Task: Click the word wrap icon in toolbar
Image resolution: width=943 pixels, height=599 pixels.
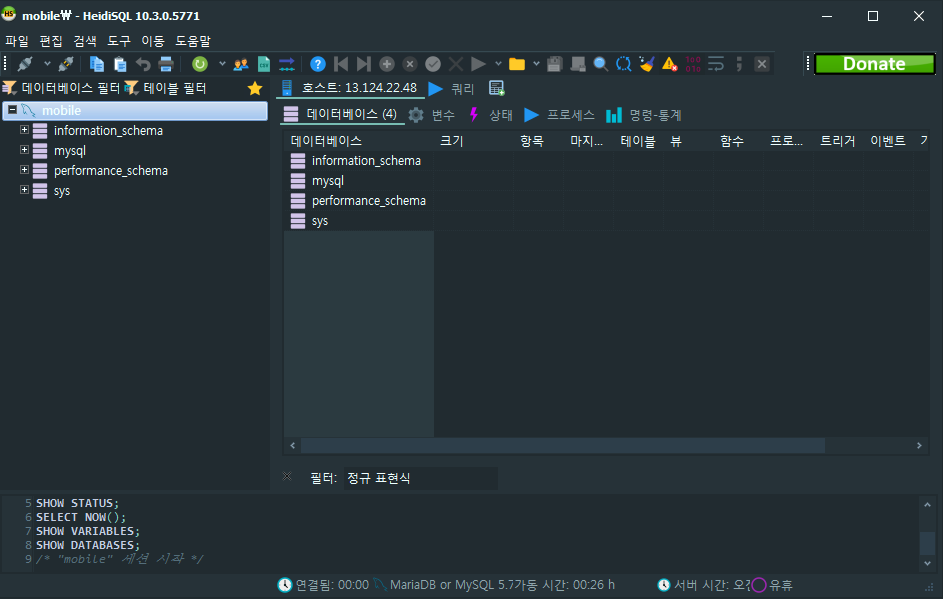Action: tap(716, 64)
